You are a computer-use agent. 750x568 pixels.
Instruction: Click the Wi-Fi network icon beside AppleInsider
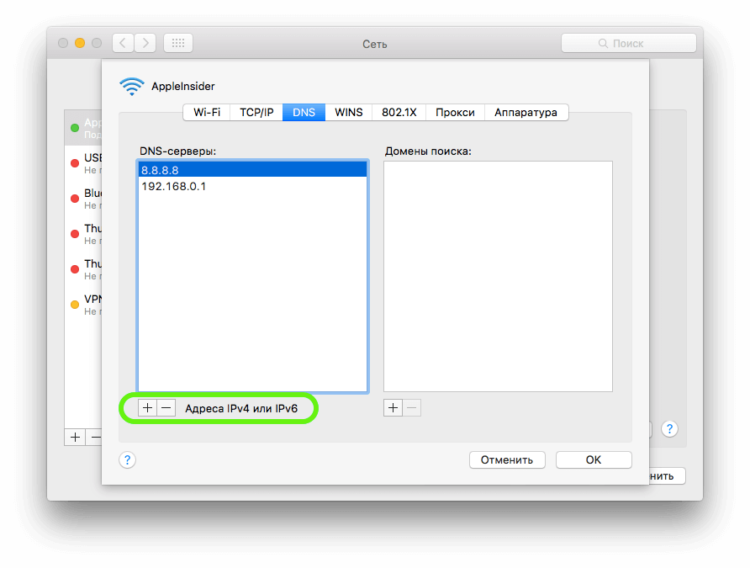click(132, 87)
